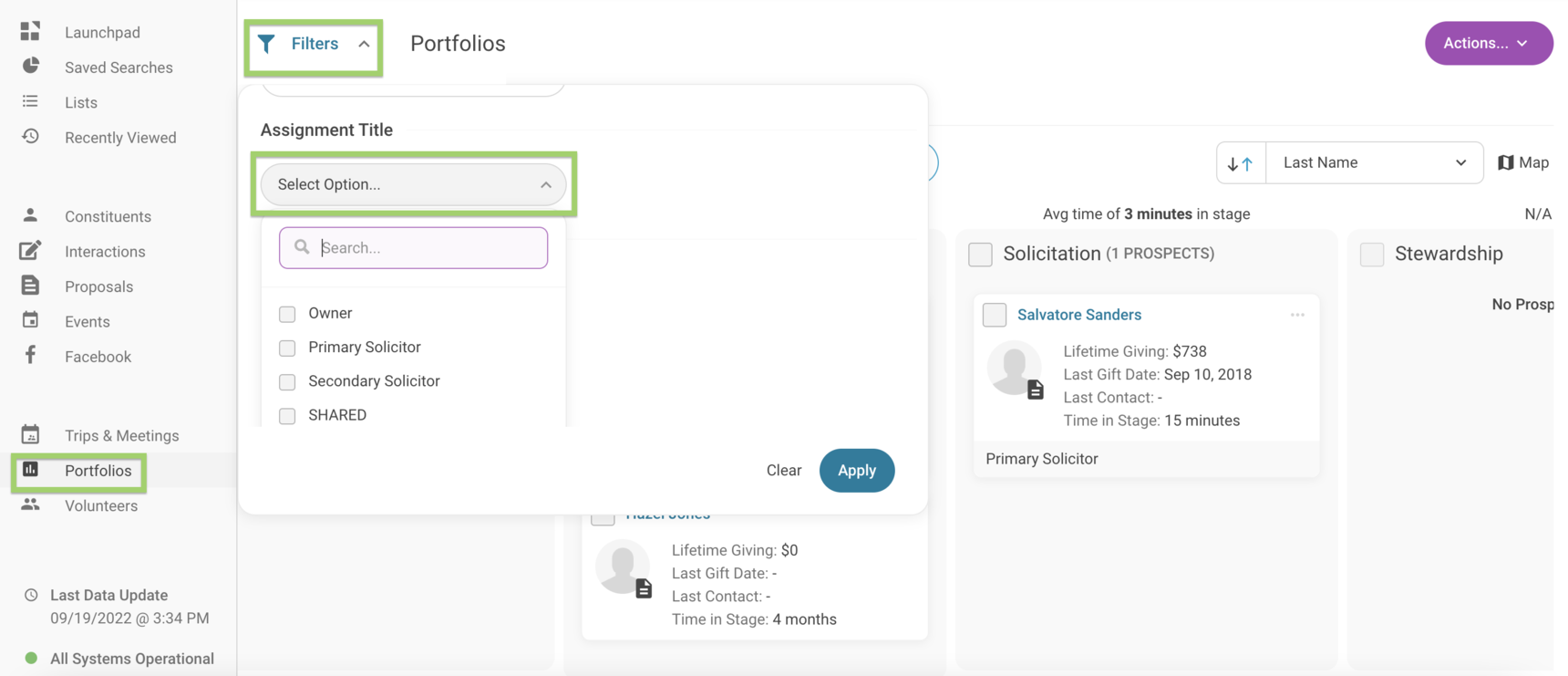Image resolution: width=1568 pixels, height=676 pixels.
Task: Expand the Actions menu
Action: pos(1488,43)
